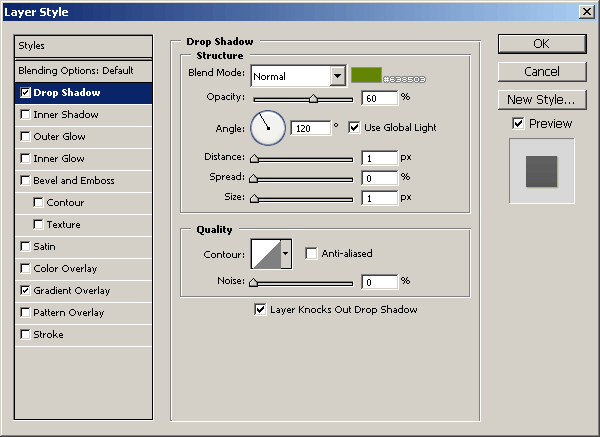Check the Contour sub-option under Bevel
The height and width of the screenshot is (437, 600).
(x=38, y=202)
